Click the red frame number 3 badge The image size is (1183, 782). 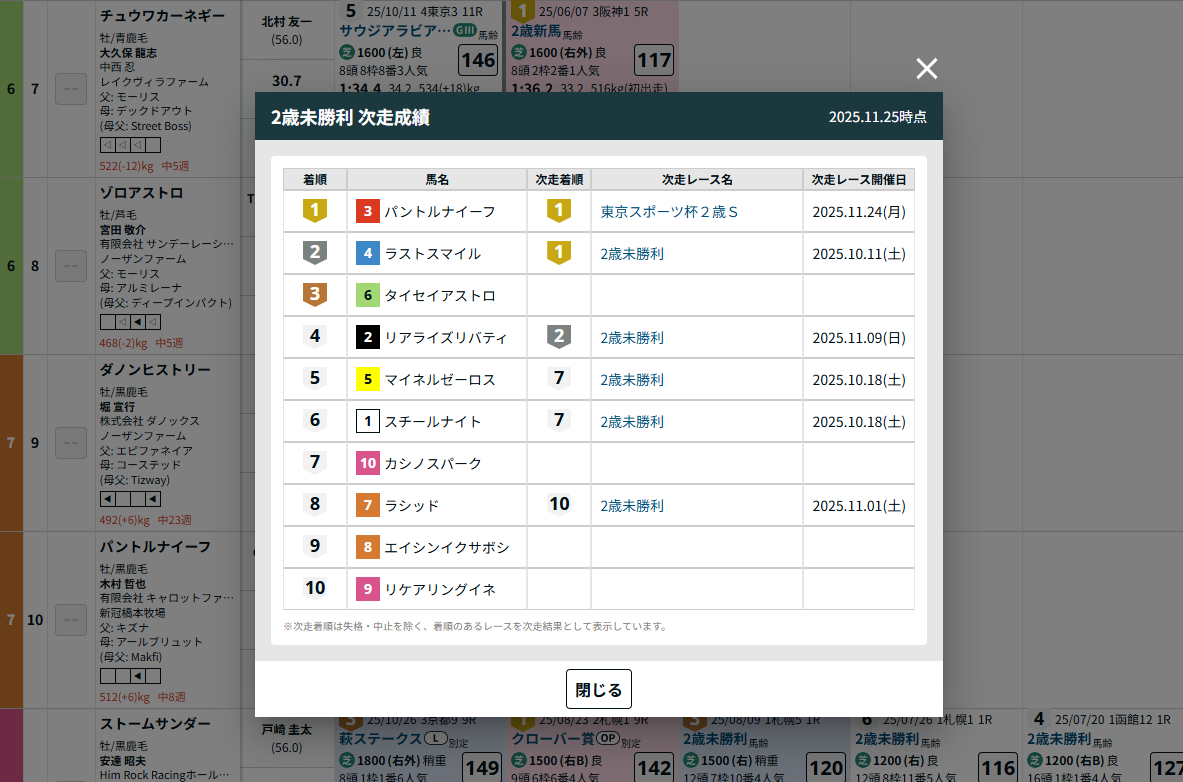click(368, 212)
